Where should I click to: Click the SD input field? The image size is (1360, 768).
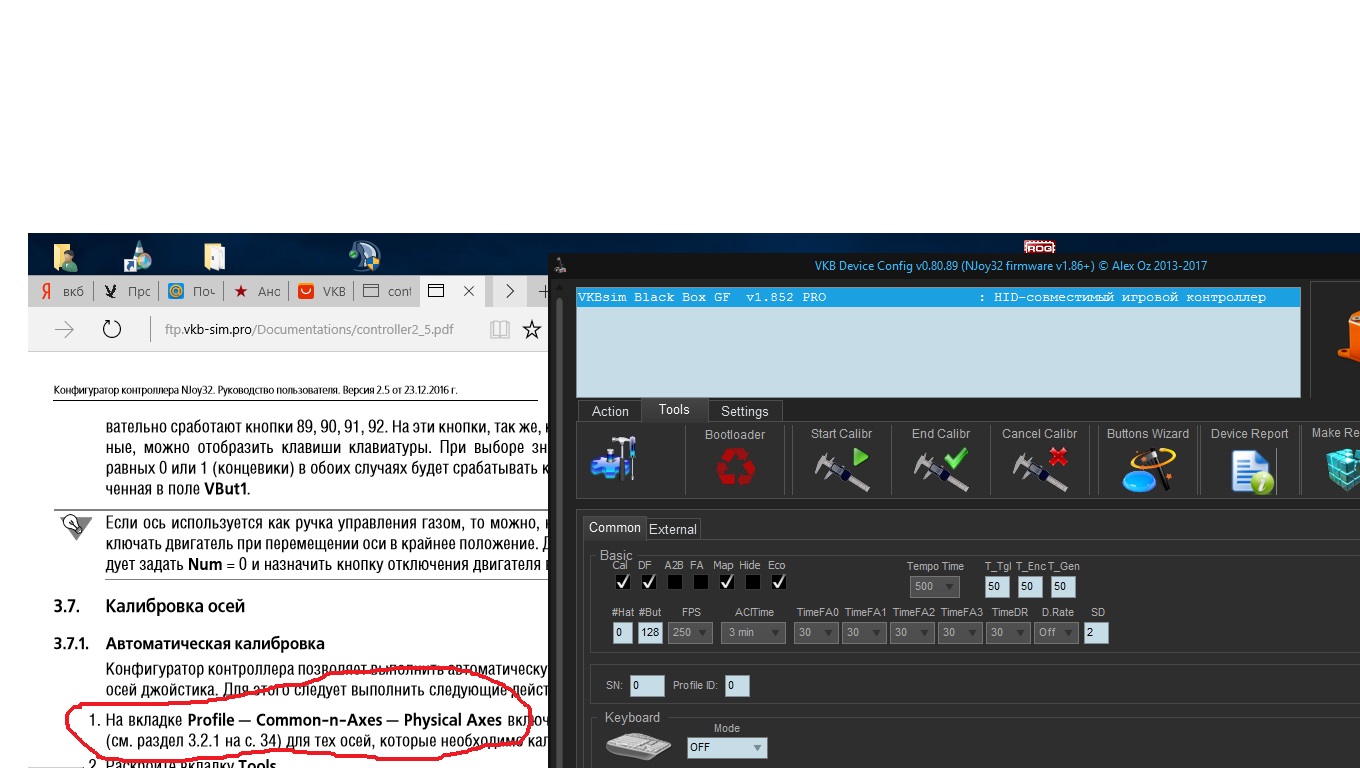point(1096,633)
